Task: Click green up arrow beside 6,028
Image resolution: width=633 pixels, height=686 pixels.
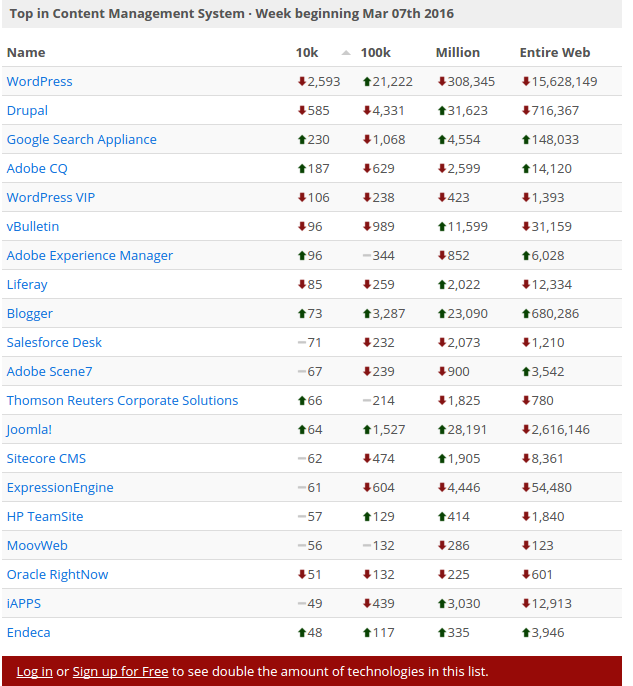Action: click(526, 255)
